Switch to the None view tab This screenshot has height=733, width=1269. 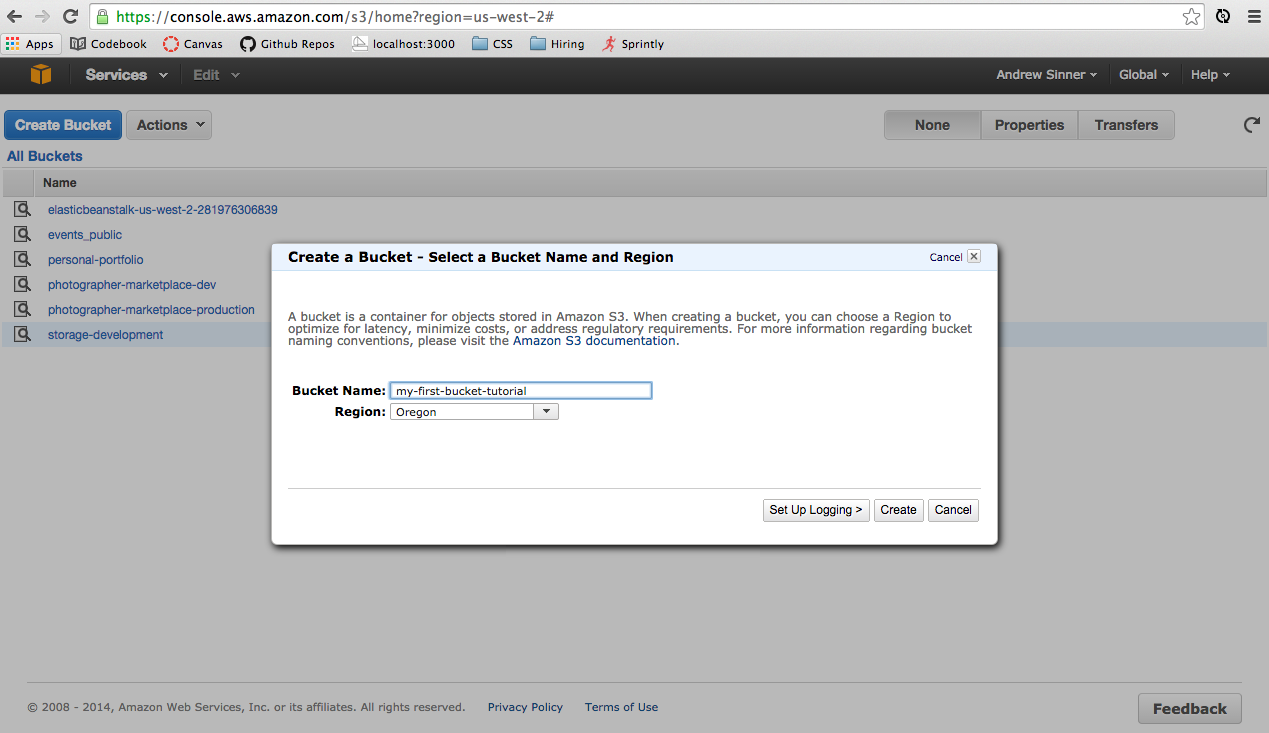pyautogui.click(x=932, y=125)
